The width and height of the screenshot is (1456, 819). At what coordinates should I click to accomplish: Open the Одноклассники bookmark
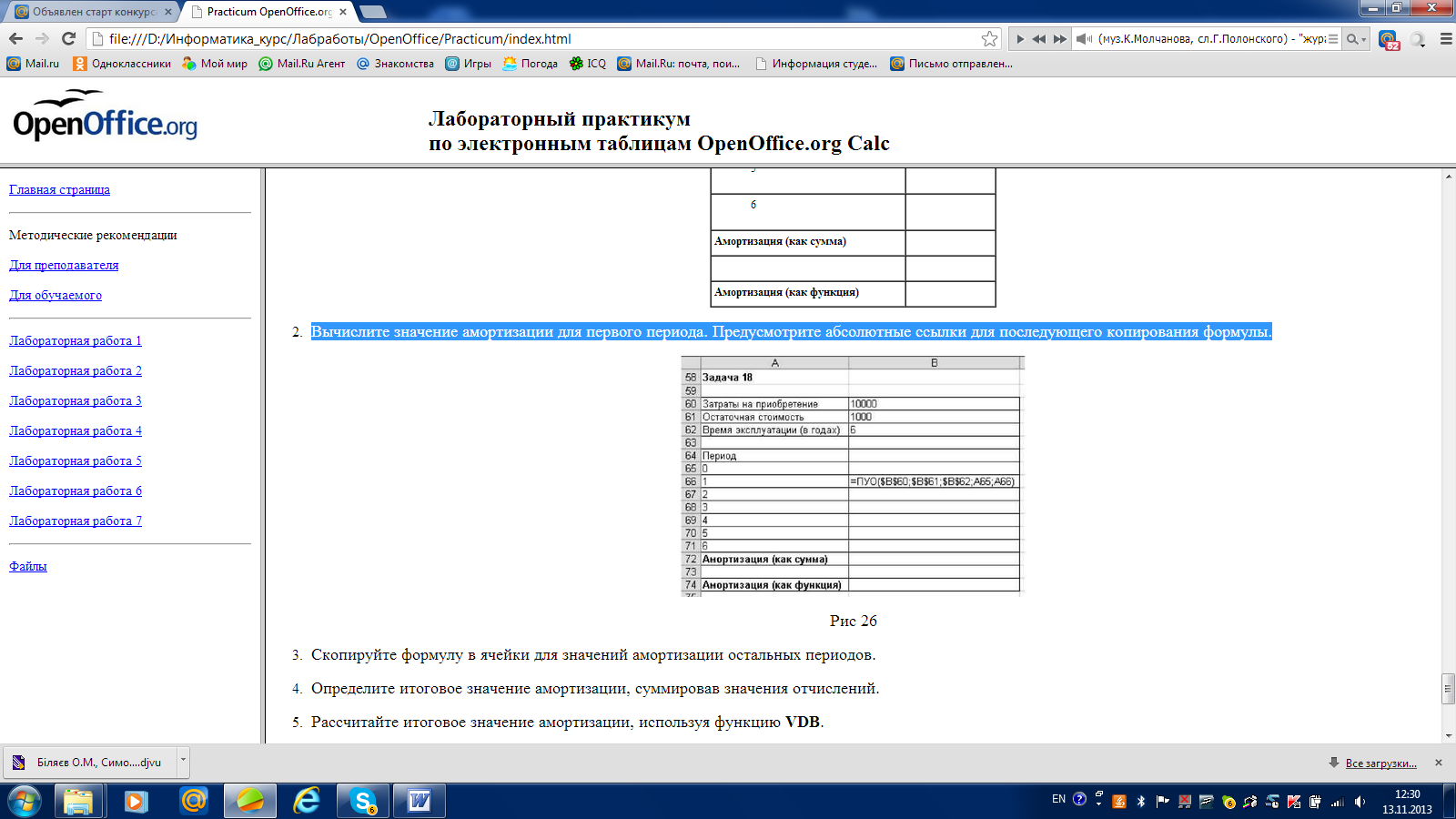click(x=122, y=64)
